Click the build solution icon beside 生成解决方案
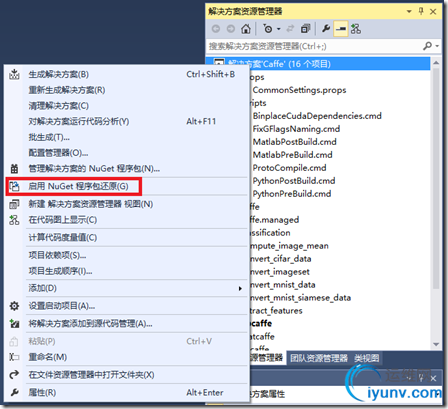This screenshot has height=409, width=448. [14, 74]
